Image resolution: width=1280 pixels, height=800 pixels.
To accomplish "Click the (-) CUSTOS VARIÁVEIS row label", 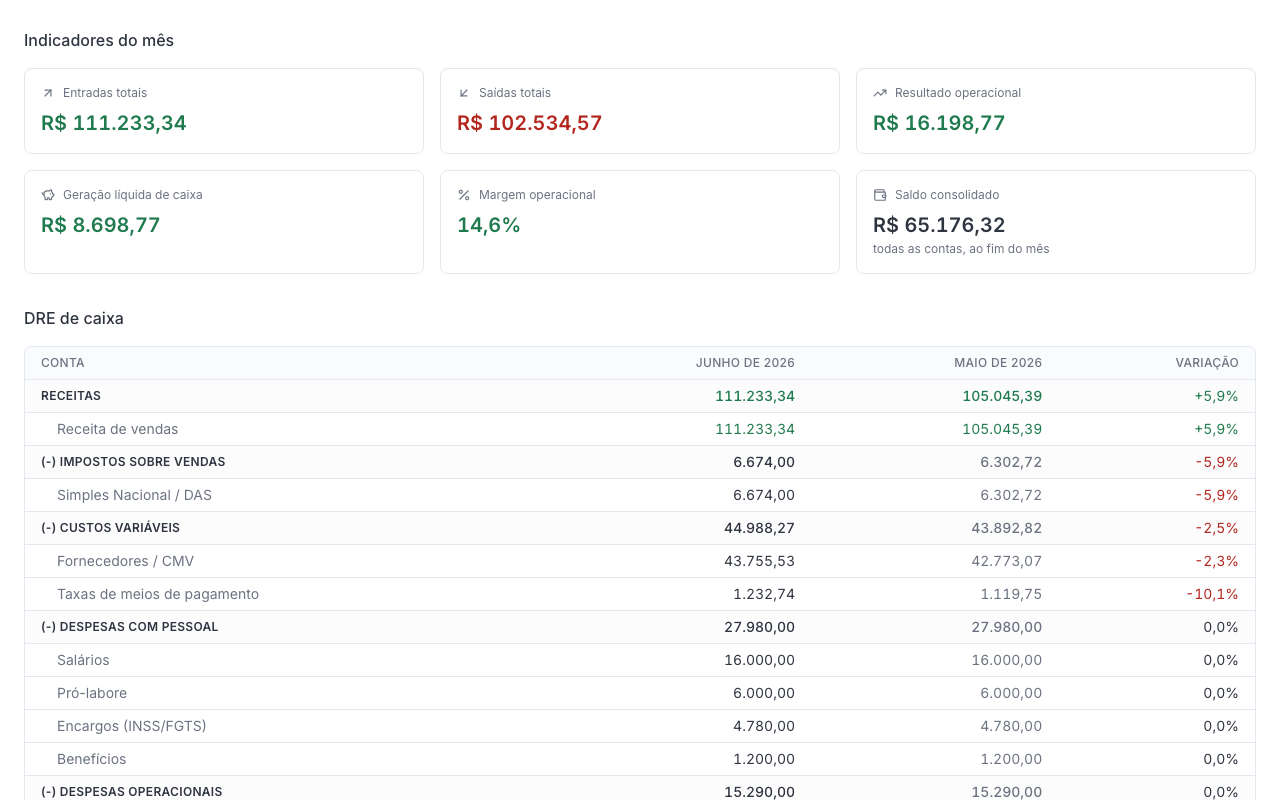I will (x=110, y=528).
